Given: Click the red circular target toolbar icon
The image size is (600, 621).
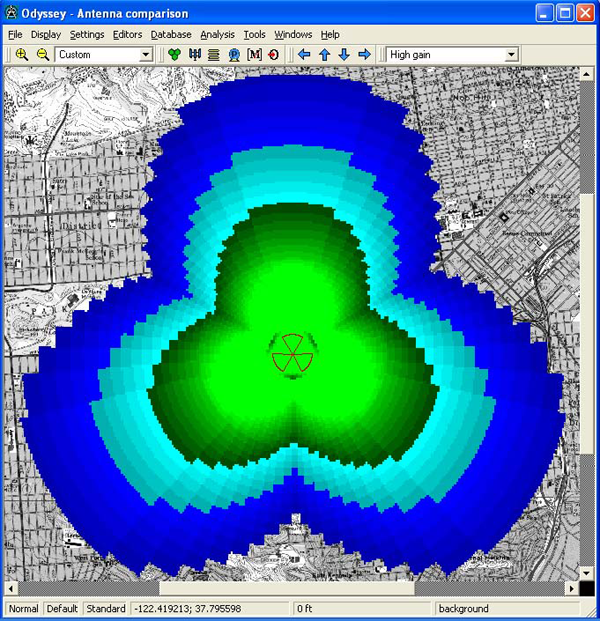Looking at the screenshot, I should click(272, 55).
